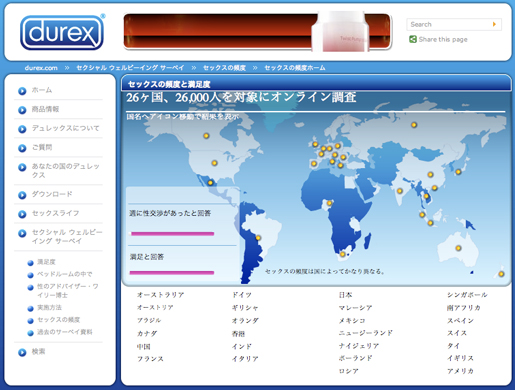
Task: Click the blue bullet beside 満足度
Action: point(30,263)
